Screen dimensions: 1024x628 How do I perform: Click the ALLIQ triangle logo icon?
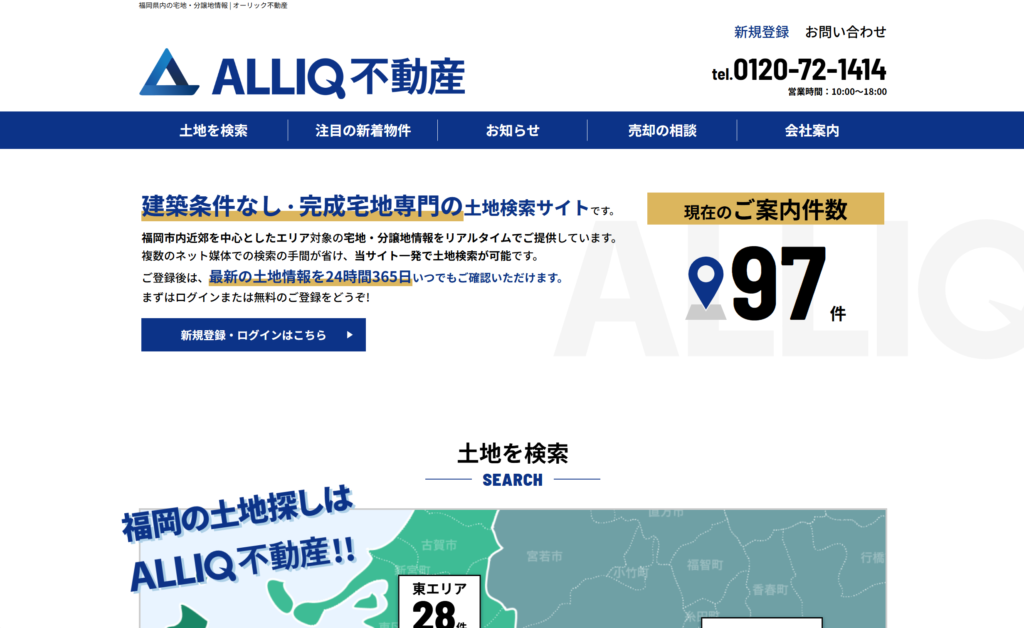[170, 73]
